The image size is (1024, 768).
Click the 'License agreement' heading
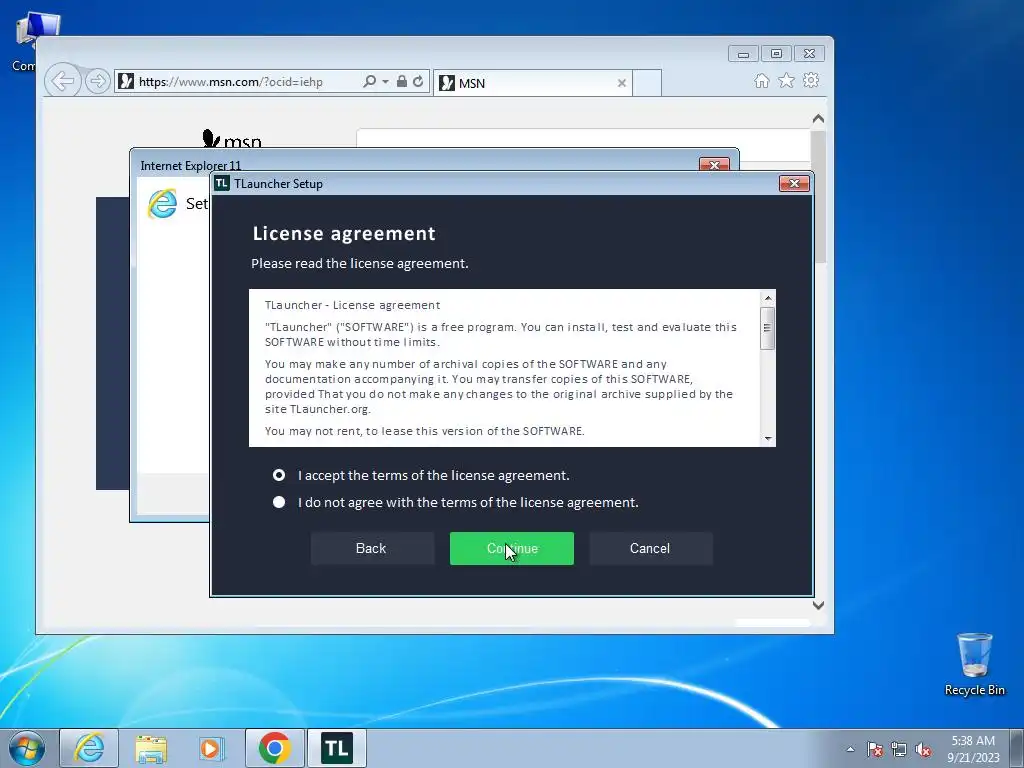(x=344, y=233)
